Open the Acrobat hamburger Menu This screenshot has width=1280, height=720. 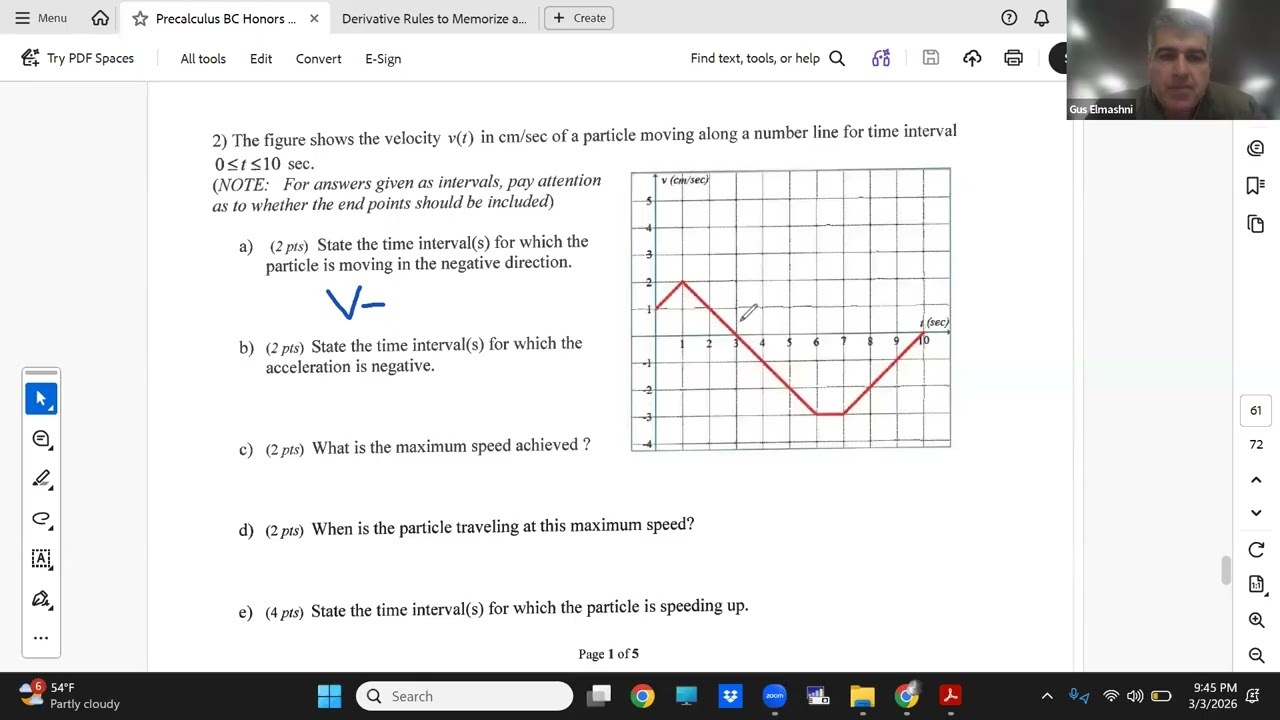(40, 18)
